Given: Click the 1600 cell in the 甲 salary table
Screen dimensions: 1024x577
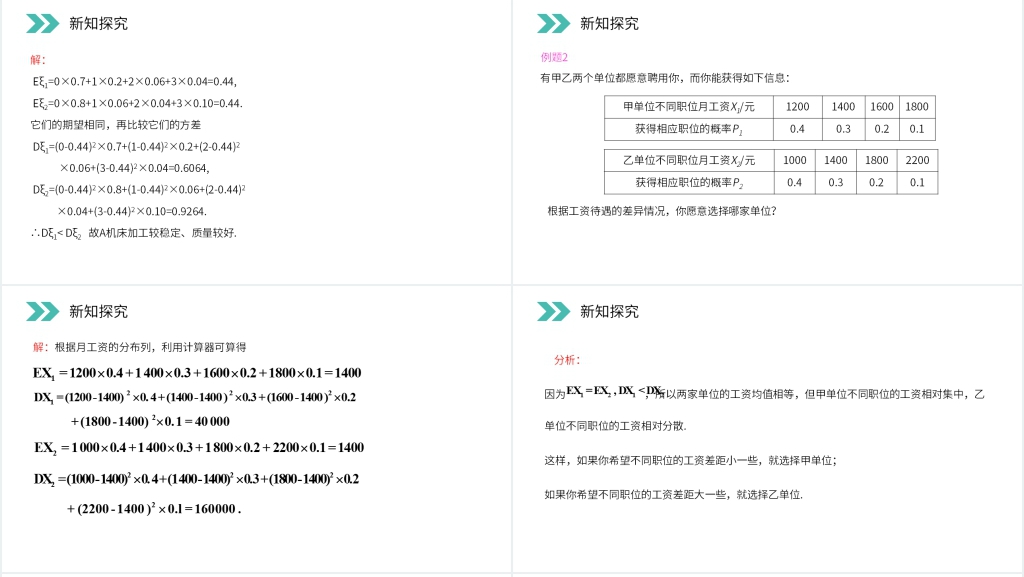Looking at the screenshot, I should pyautogui.click(x=882, y=107).
